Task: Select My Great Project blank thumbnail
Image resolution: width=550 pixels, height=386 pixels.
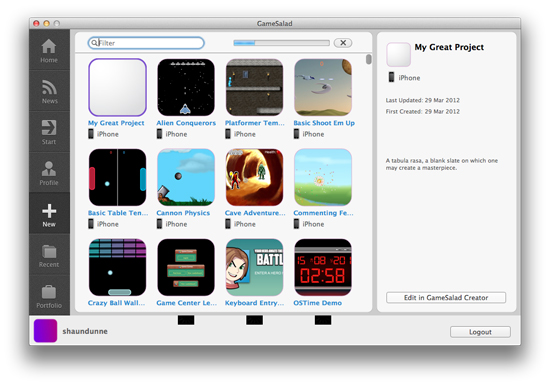Action: pyautogui.click(x=118, y=87)
